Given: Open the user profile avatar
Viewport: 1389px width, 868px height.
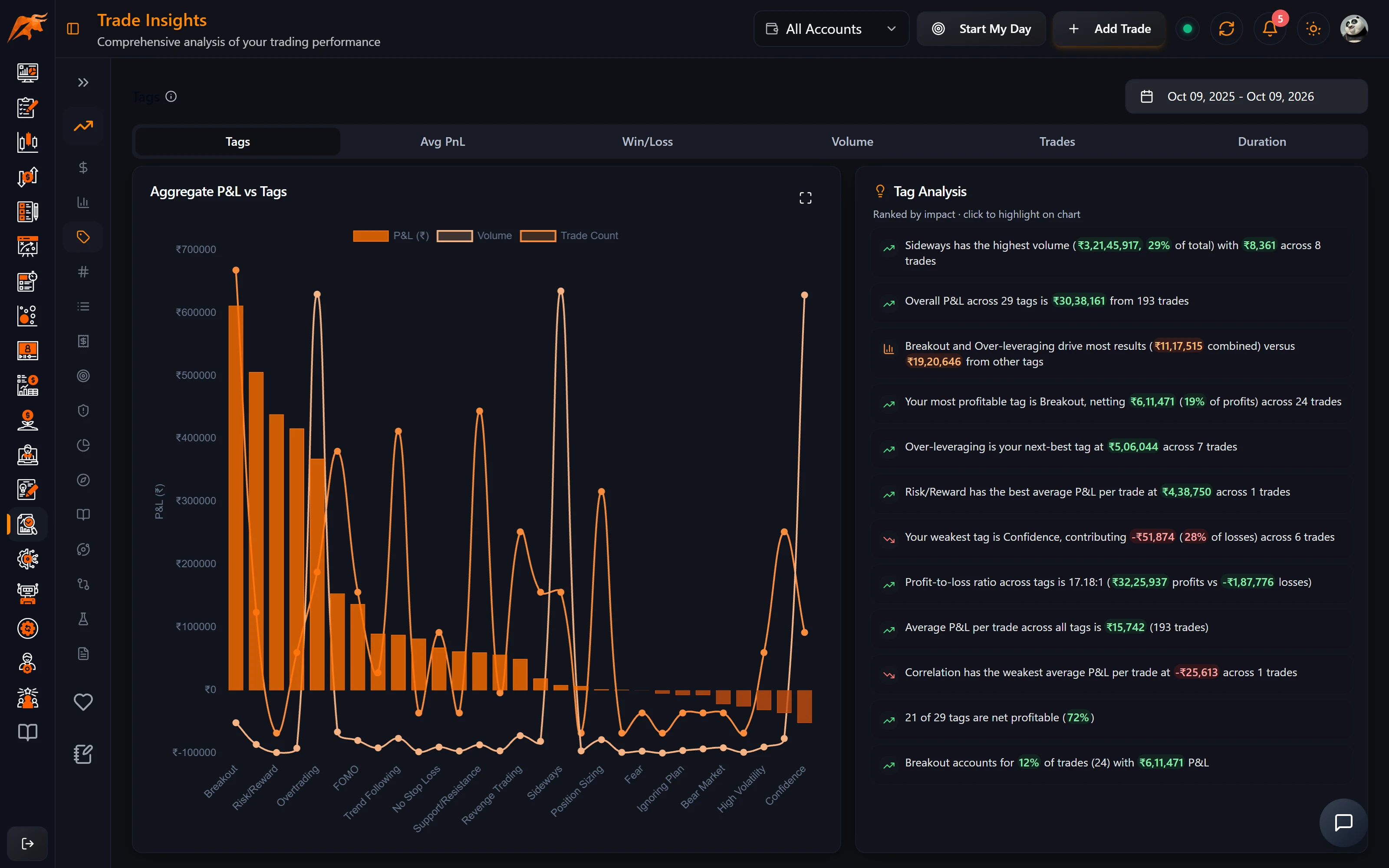Looking at the screenshot, I should pyautogui.click(x=1354, y=29).
